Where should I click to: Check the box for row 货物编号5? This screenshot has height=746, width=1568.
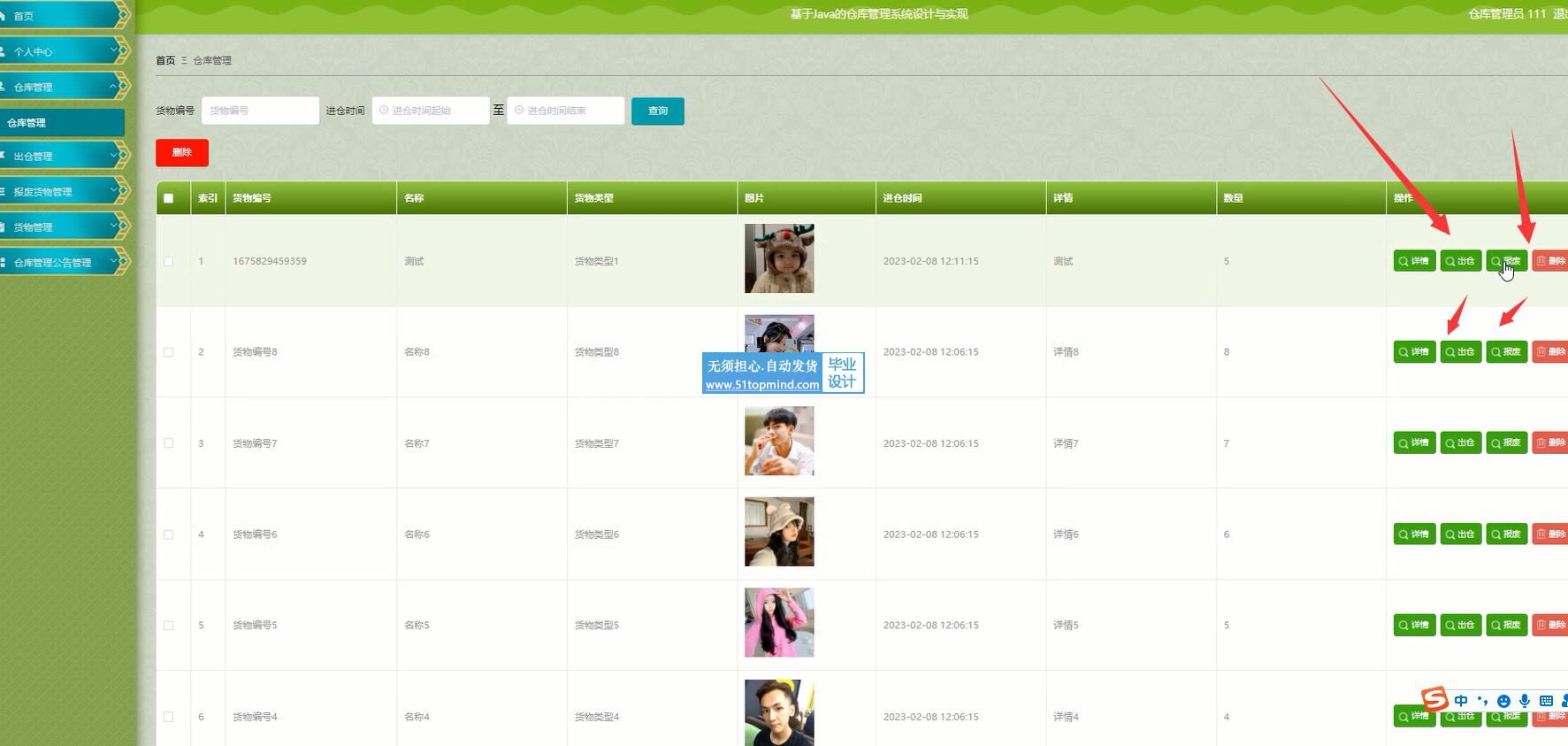tap(168, 626)
